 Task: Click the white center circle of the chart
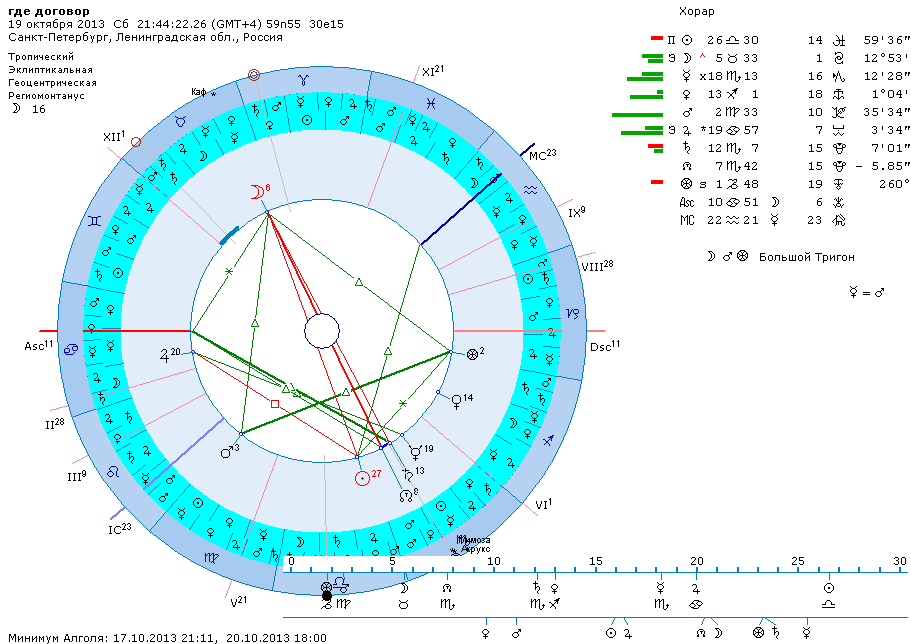[x=323, y=330]
